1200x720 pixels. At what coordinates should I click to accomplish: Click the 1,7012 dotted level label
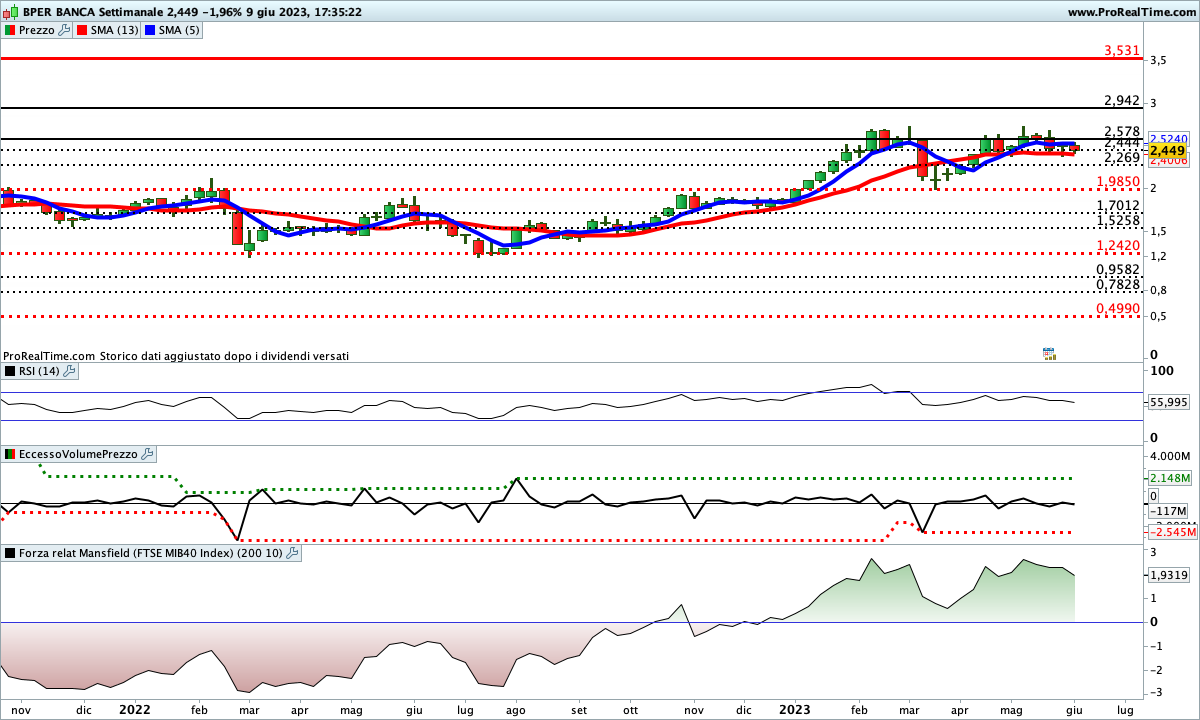pos(1118,206)
